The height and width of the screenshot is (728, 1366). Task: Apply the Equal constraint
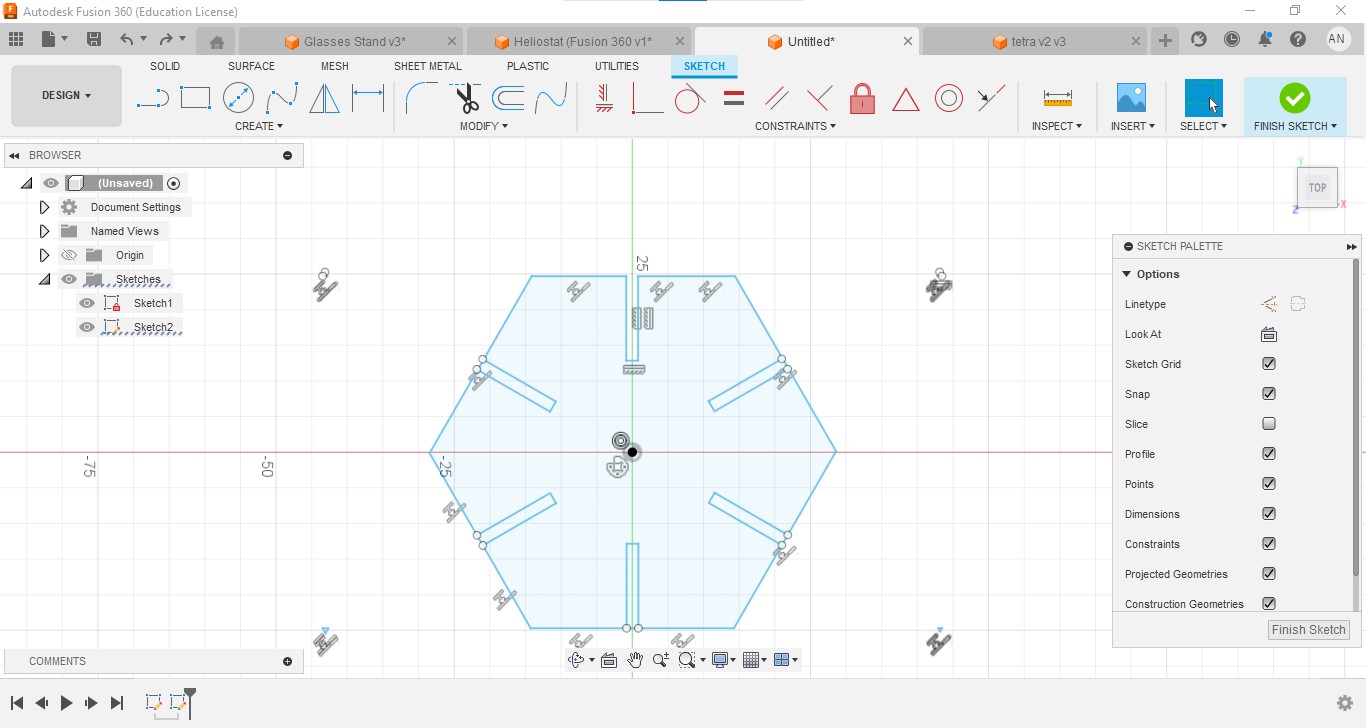pos(733,98)
